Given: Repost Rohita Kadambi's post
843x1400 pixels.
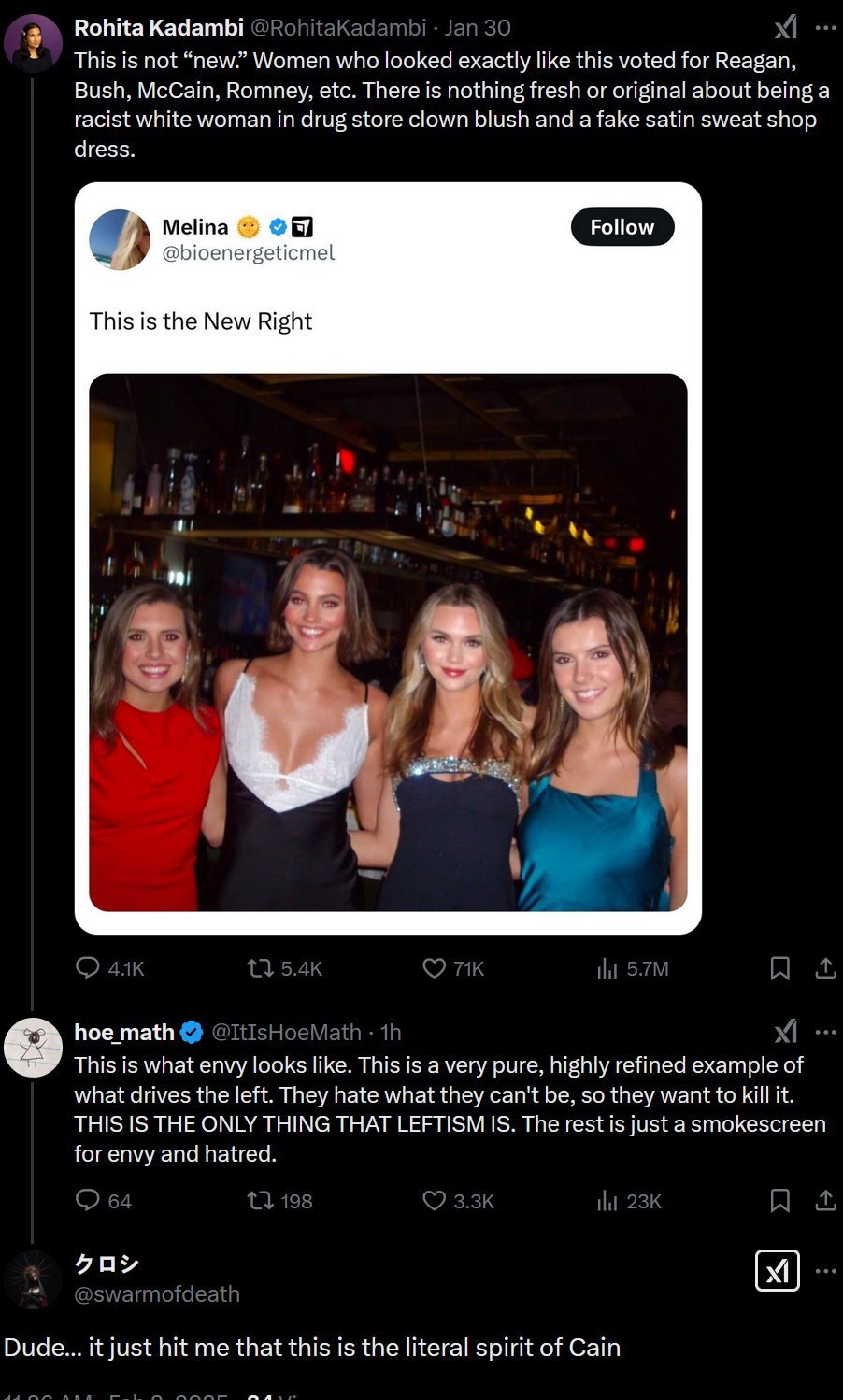Looking at the screenshot, I should click(261, 968).
